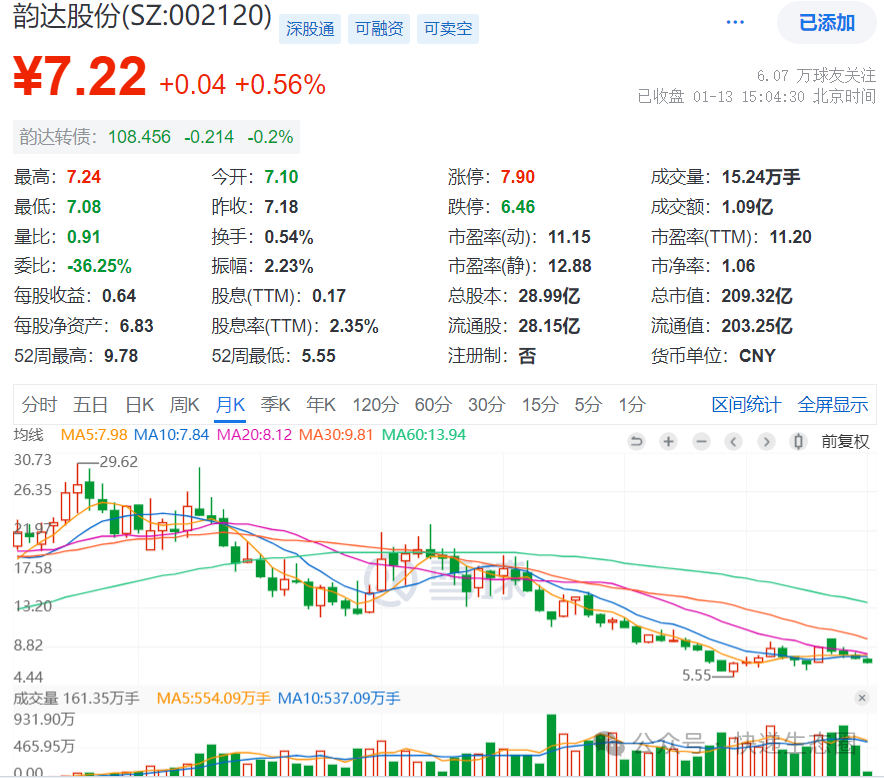Image resolution: width=884 pixels, height=778 pixels.
Task: Switch to the 30分 chart tab
Action: tap(487, 404)
